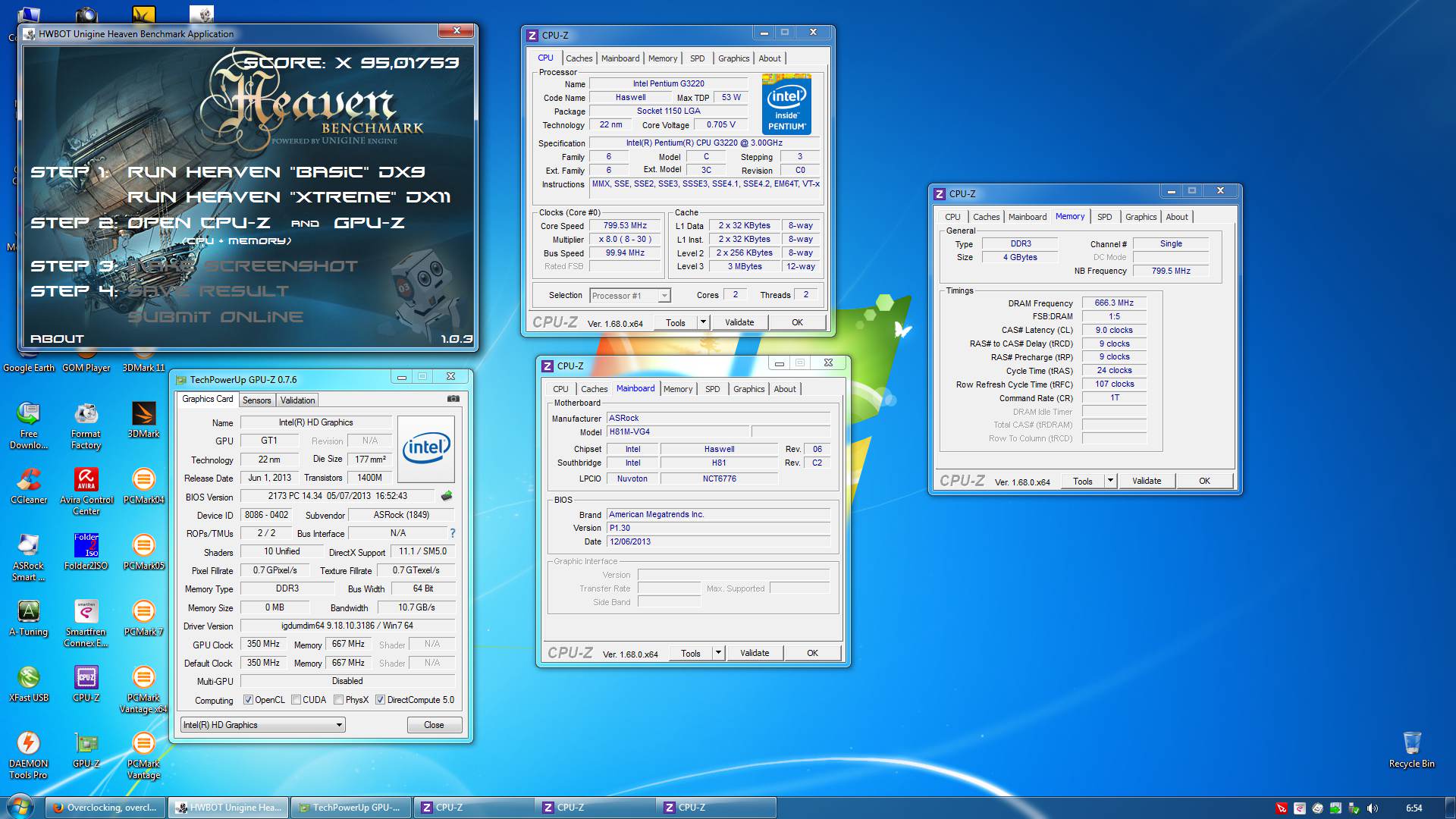Image resolution: width=1456 pixels, height=819 pixels.
Task: Switch to TechPowerUp GPU-Z taskbar item
Action: [351, 808]
